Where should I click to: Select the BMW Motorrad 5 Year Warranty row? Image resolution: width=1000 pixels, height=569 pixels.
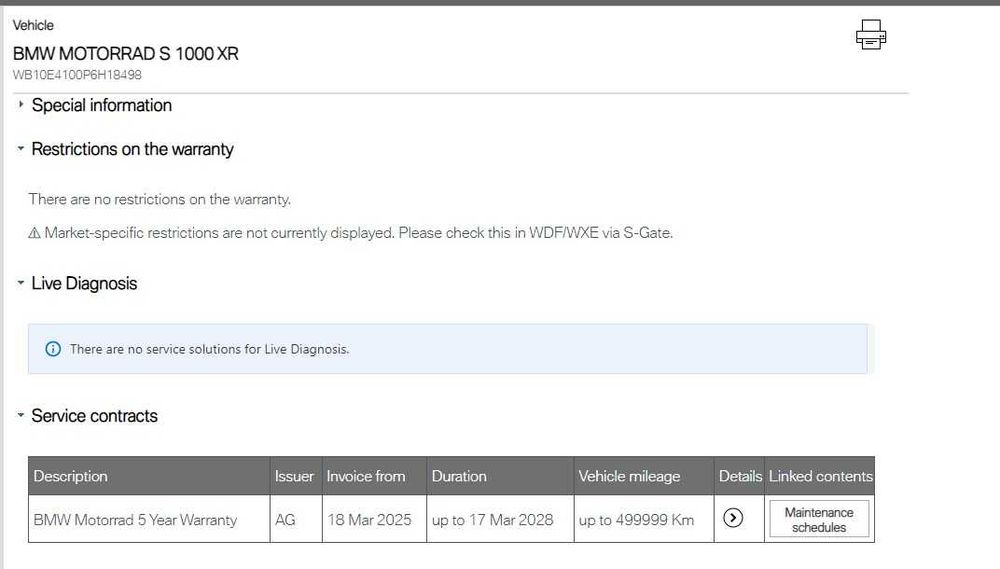[x=135, y=520]
